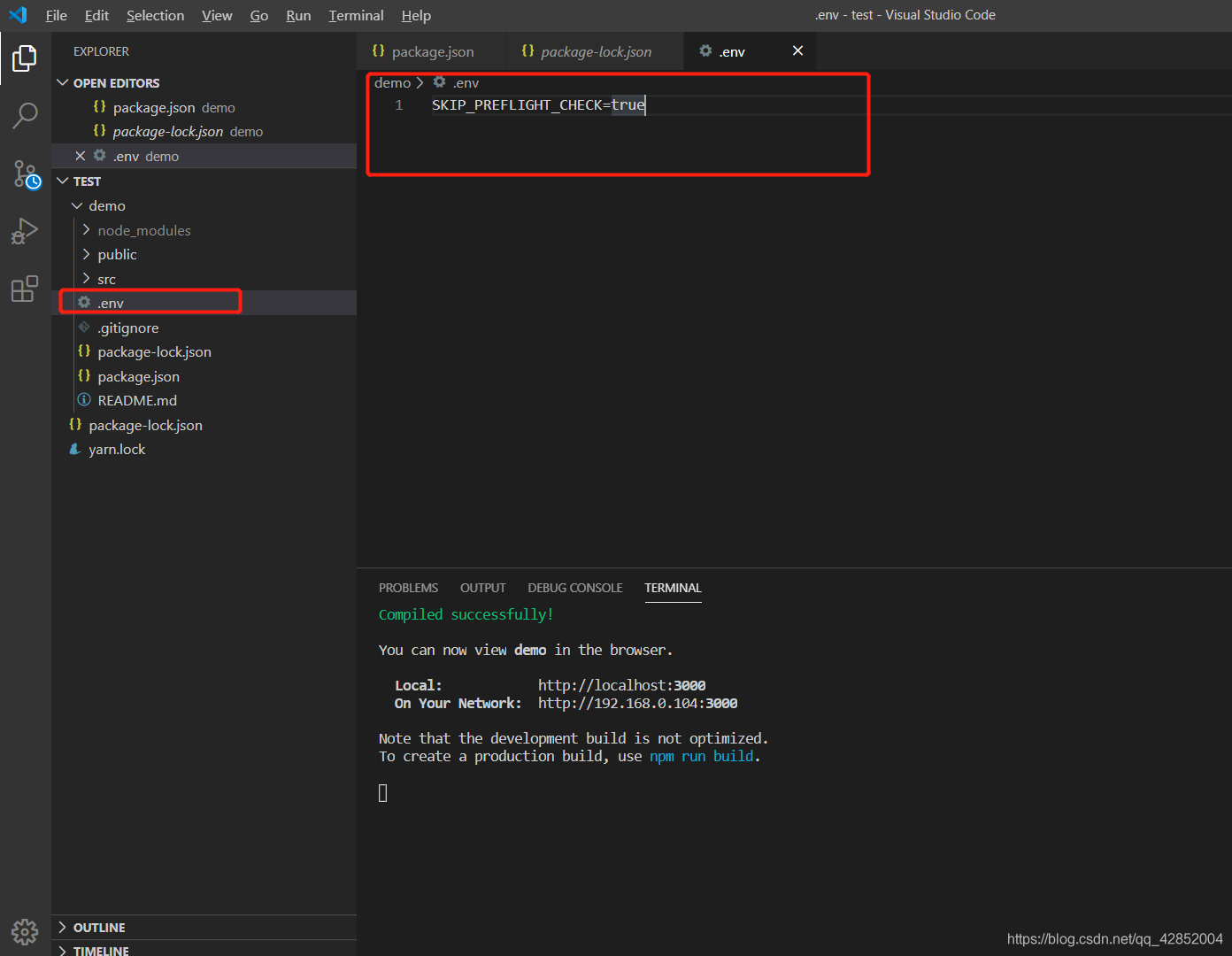
Task: Open the Terminal menu
Action: click(x=356, y=15)
